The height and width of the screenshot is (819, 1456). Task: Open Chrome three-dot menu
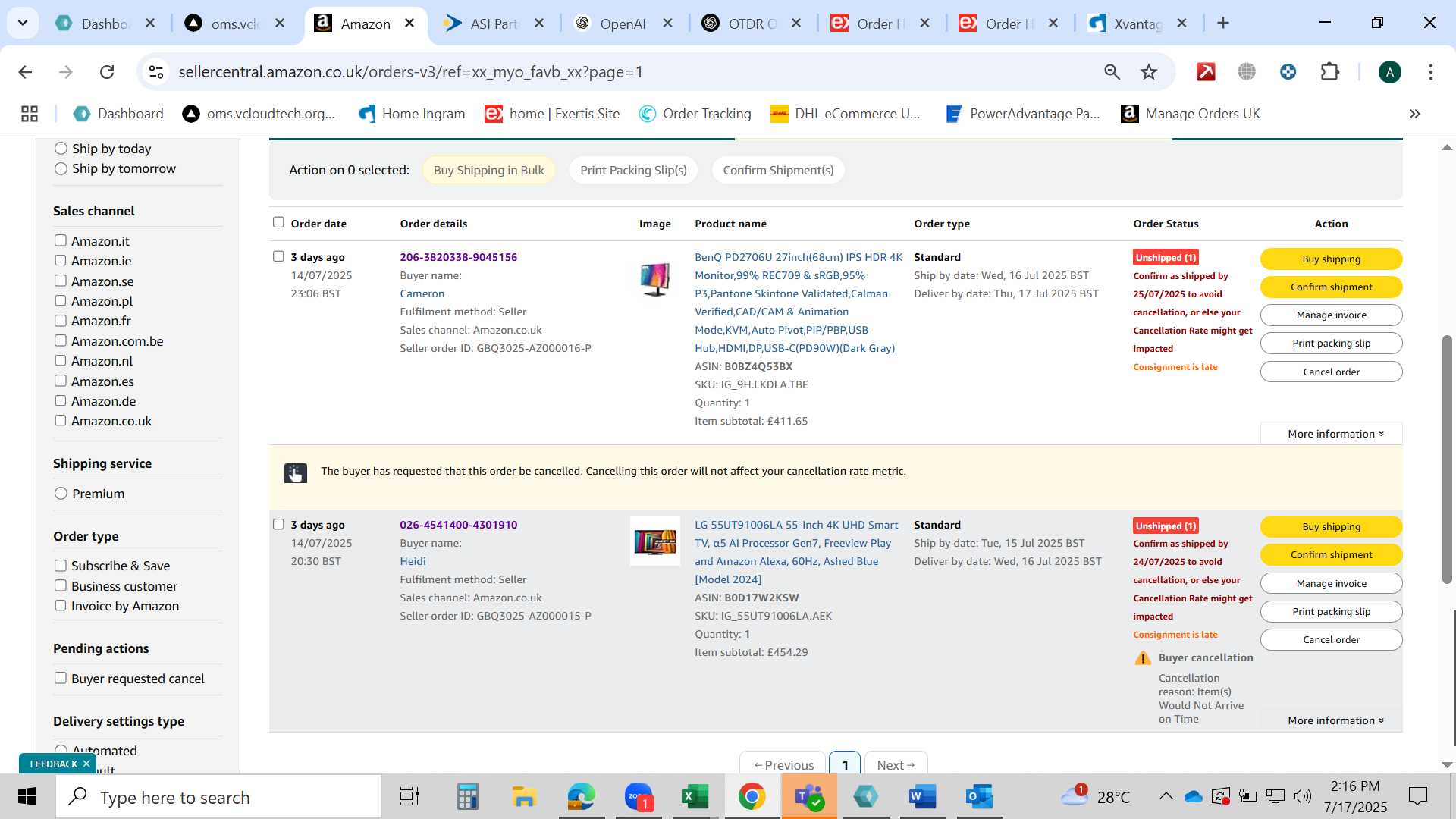(1431, 72)
